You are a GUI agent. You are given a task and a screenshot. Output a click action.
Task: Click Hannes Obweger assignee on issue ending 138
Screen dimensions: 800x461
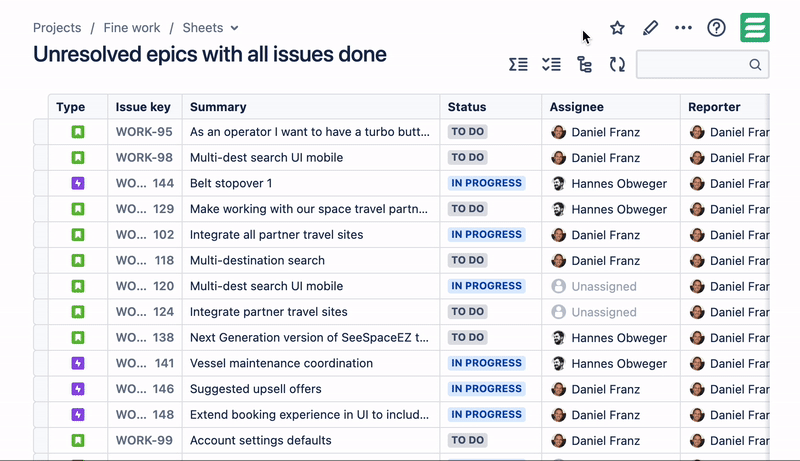click(609, 338)
